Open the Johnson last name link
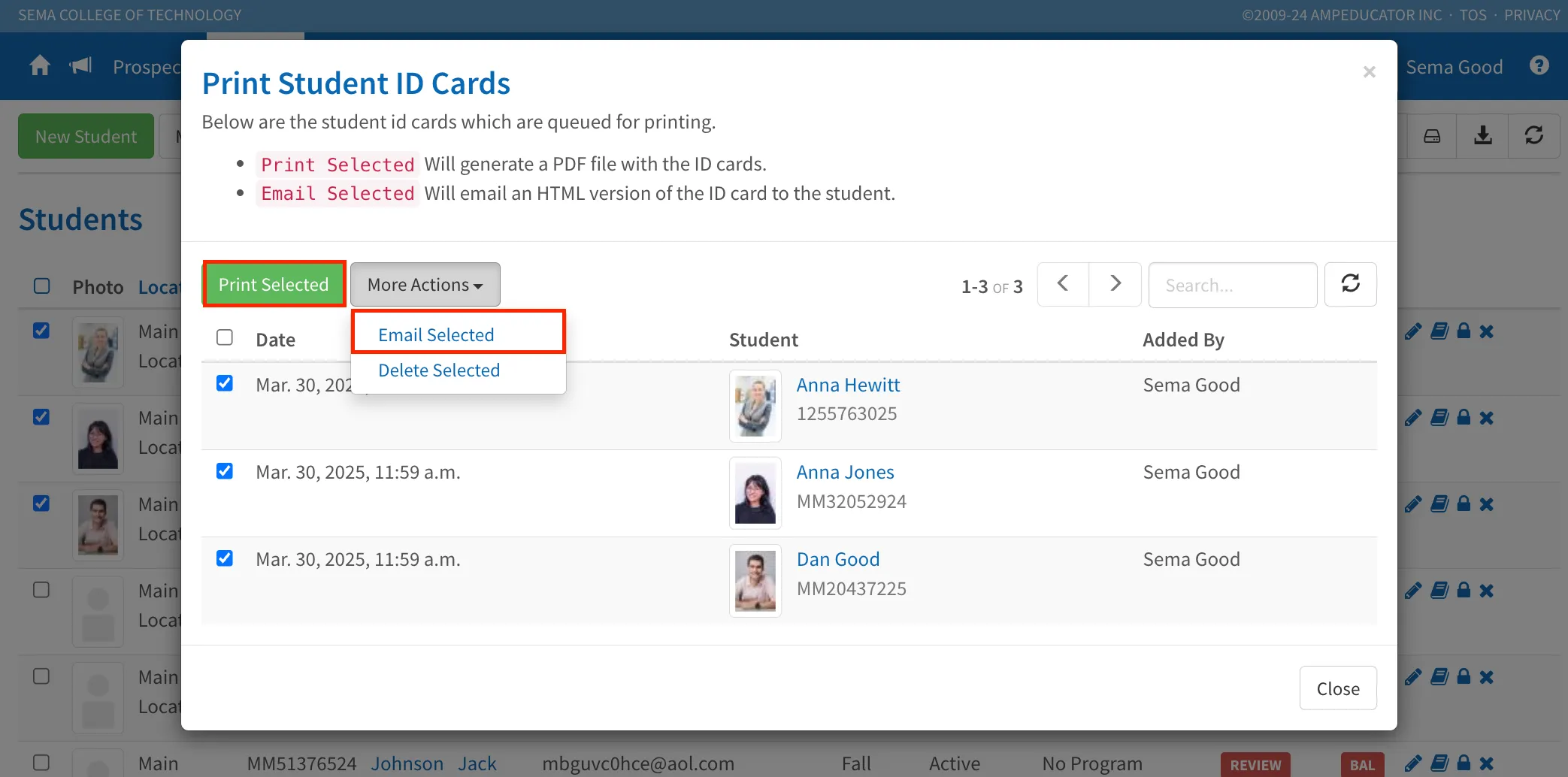 [407, 763]
